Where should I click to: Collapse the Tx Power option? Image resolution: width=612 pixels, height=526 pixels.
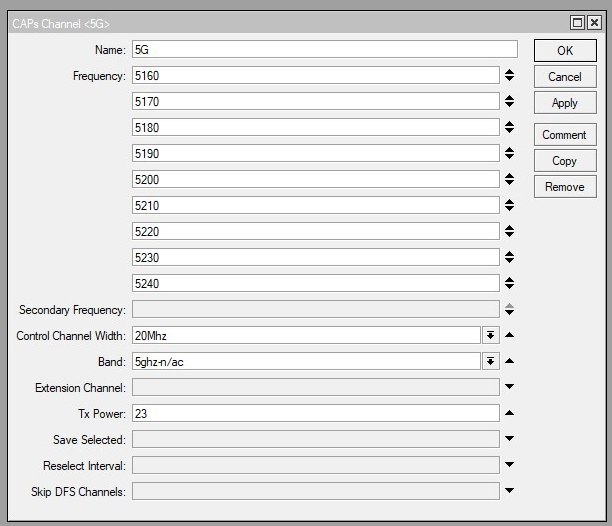coord(509,413)
